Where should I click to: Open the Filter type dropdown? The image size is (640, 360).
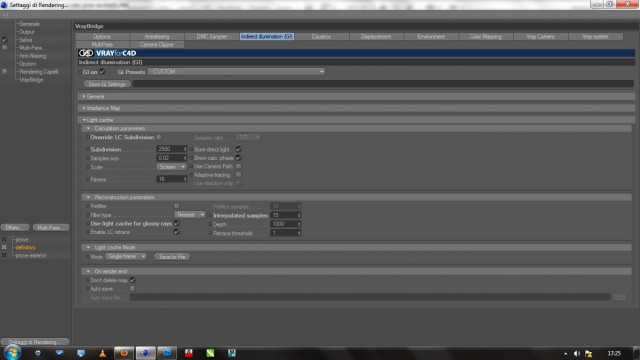pyautogui.click(x=190, y=215)
